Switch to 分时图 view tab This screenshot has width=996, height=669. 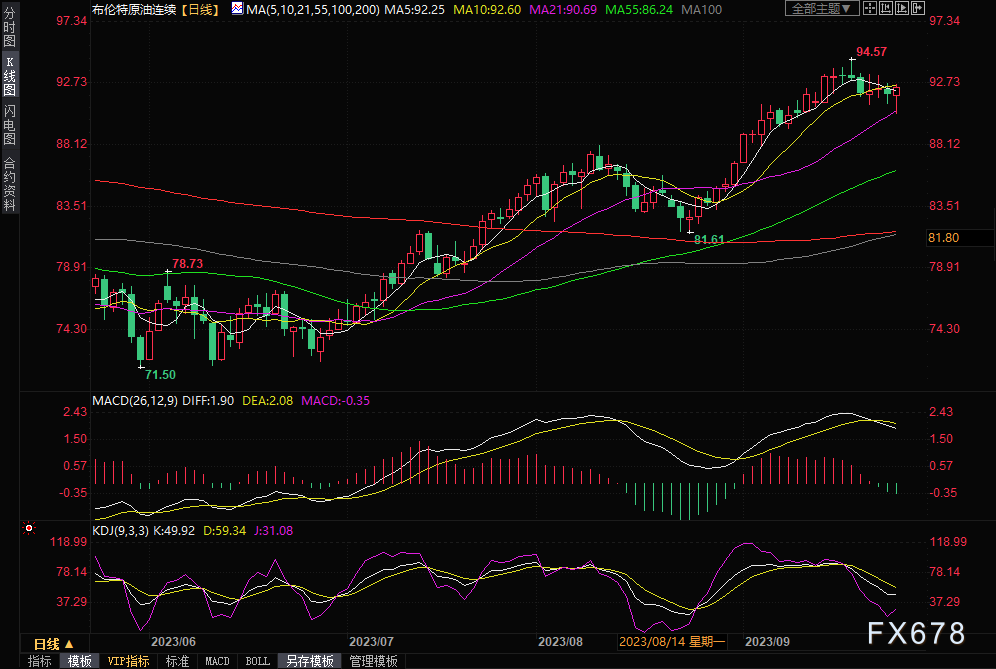click(9, 27)
